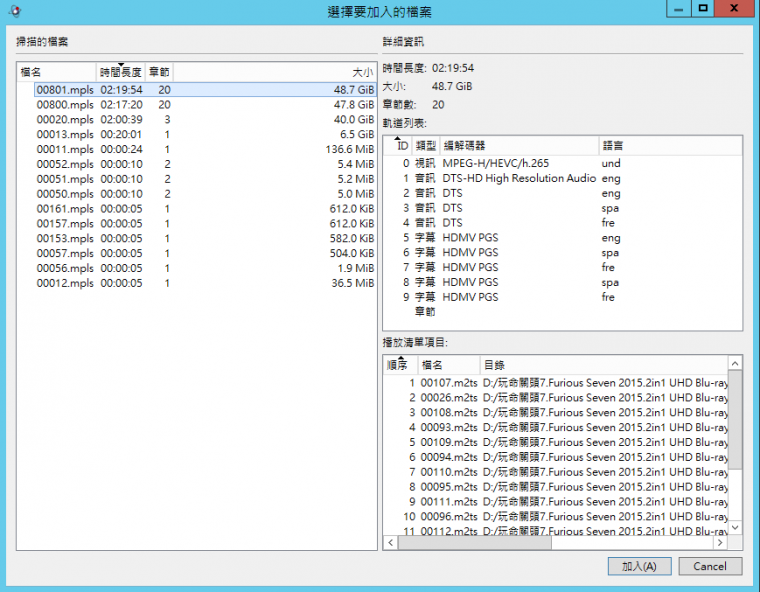The width and height of the screenshot is (760, 592).
Task: Select the 章節 entry in track list
Action: coord(563,312)
